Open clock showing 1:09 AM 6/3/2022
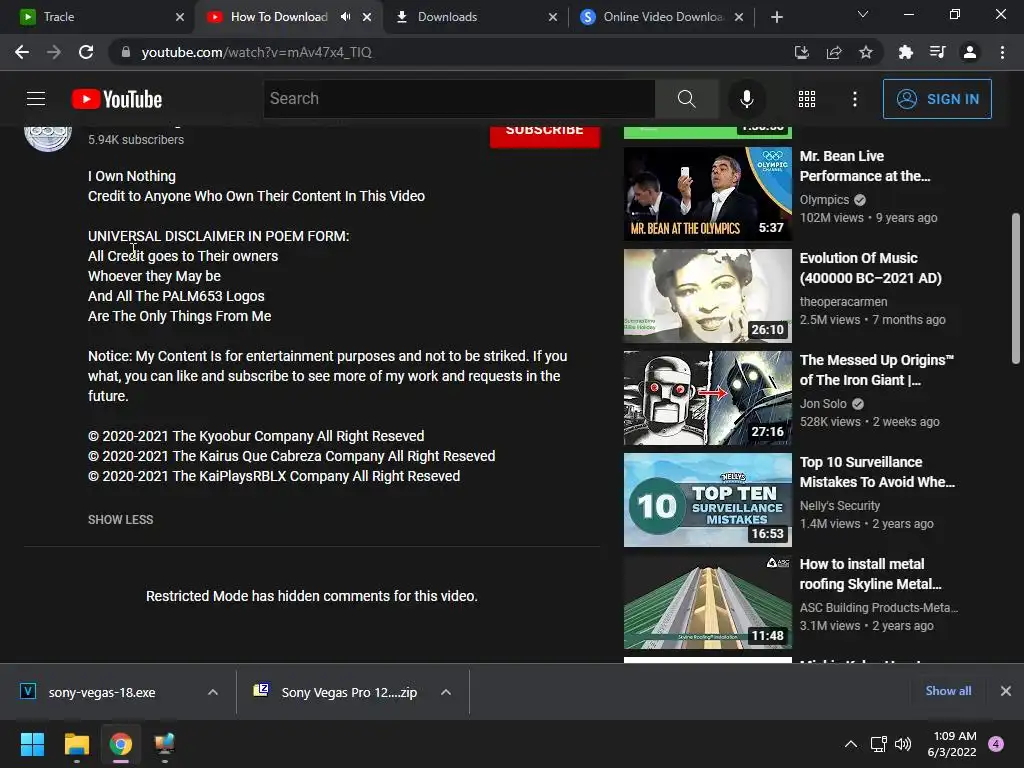Viewport: 1024px width, 768px height. (952, 744)
